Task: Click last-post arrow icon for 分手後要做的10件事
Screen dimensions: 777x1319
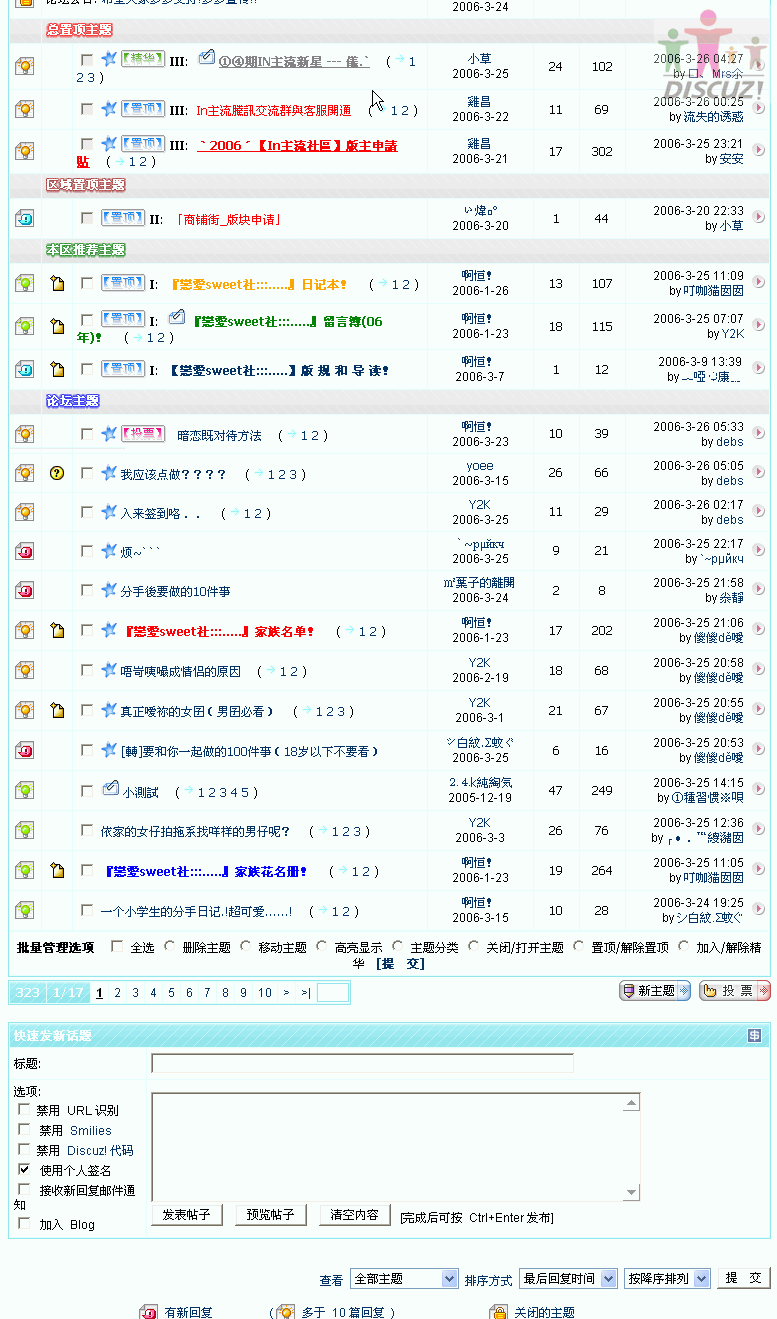Action: tap(759, 590)
